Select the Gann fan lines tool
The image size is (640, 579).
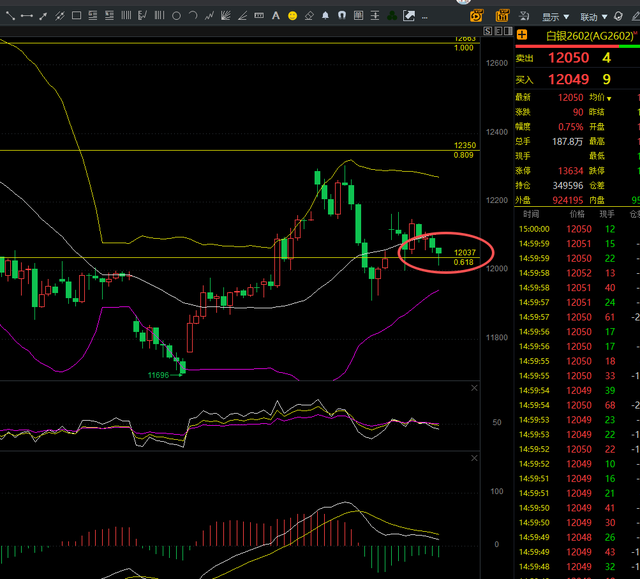[226, 16]
